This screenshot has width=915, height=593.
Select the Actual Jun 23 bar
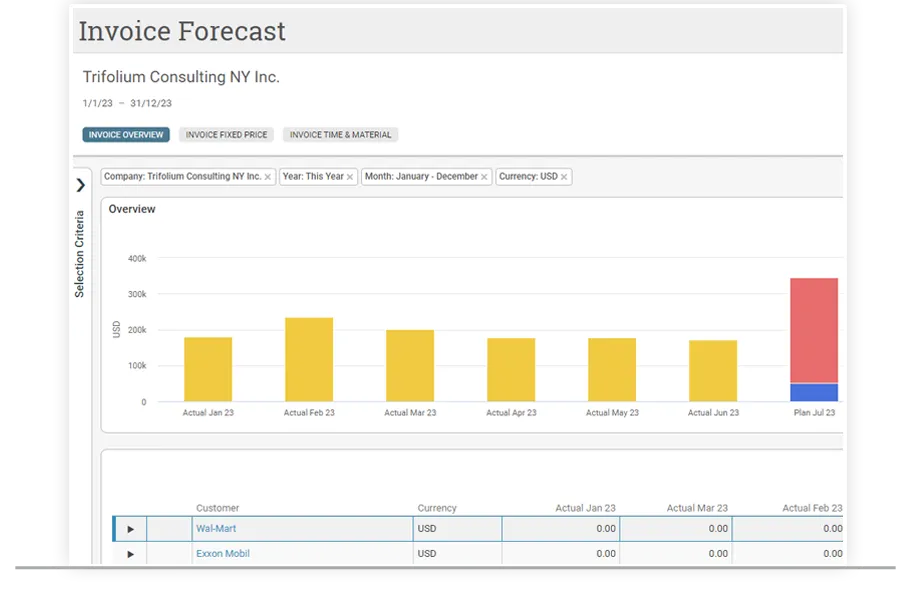pos(713,371)
